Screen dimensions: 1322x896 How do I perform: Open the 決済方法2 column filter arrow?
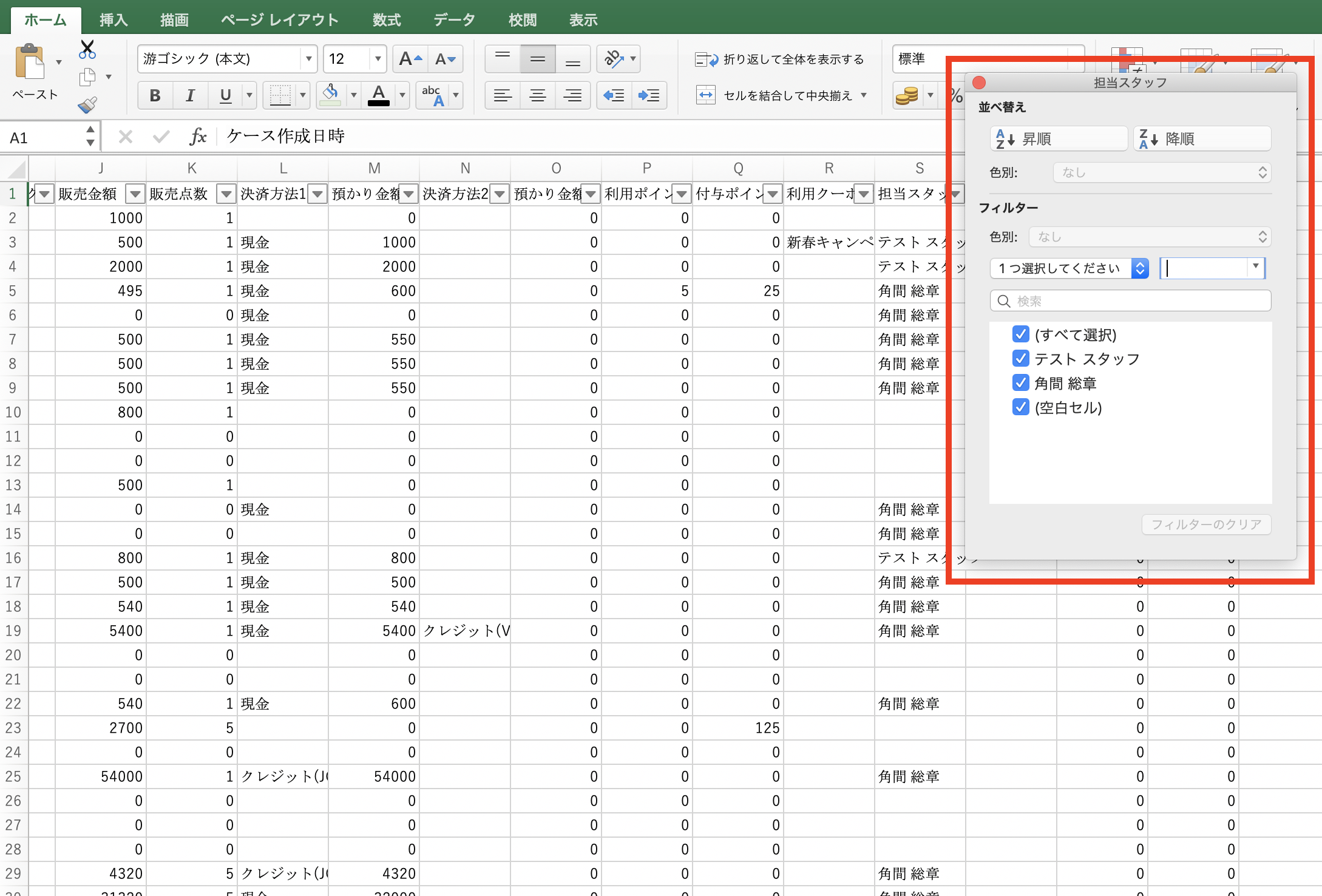click(x=500, y=194)
